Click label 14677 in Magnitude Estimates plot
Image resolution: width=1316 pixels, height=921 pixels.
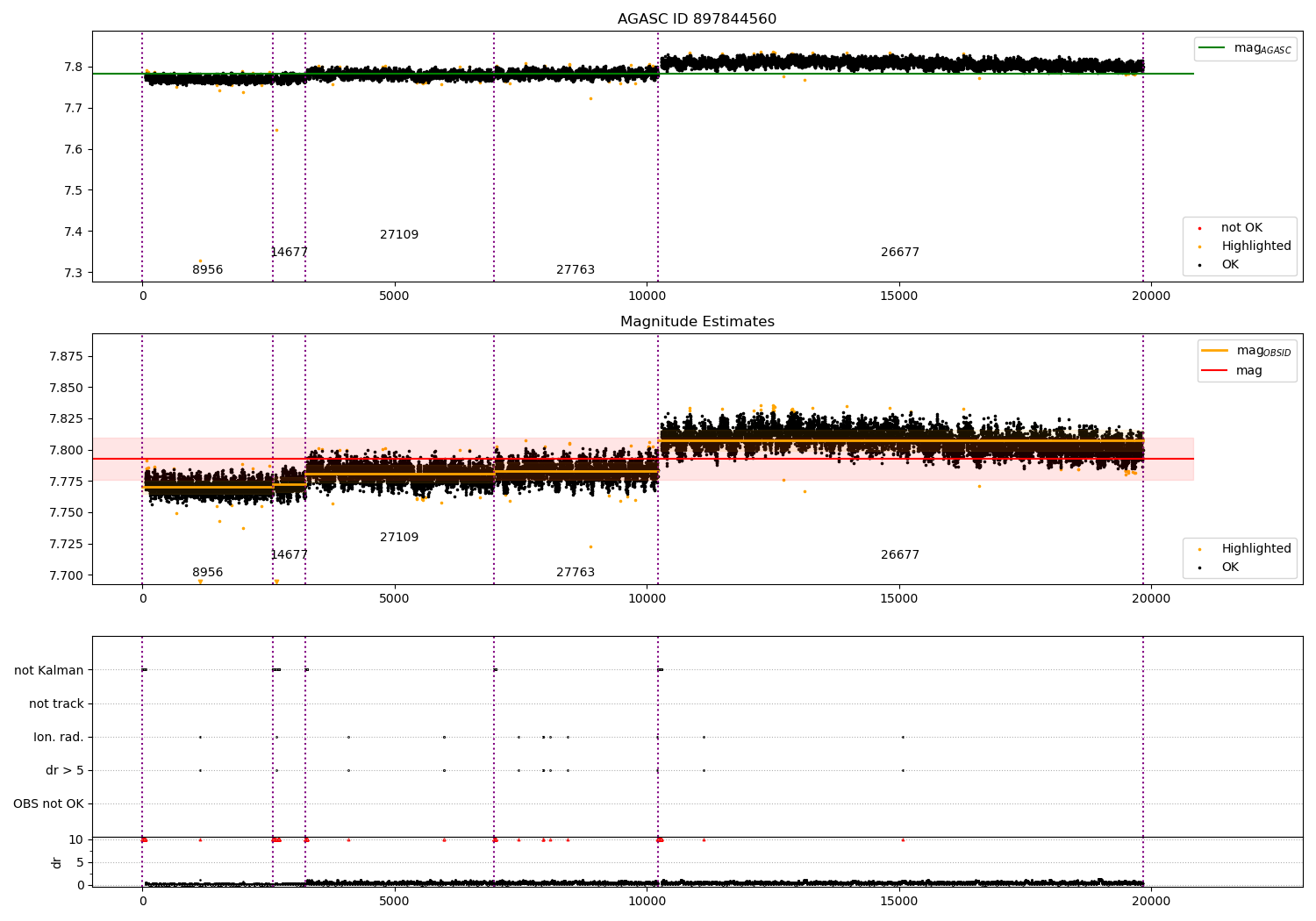coord(290,555)
